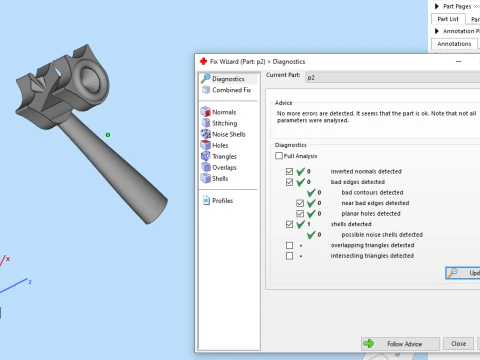Image resolution: width=480 pixels, height=360 pixels.
Task: Click the Follow Advice button
Action: [x=400, y=344]
